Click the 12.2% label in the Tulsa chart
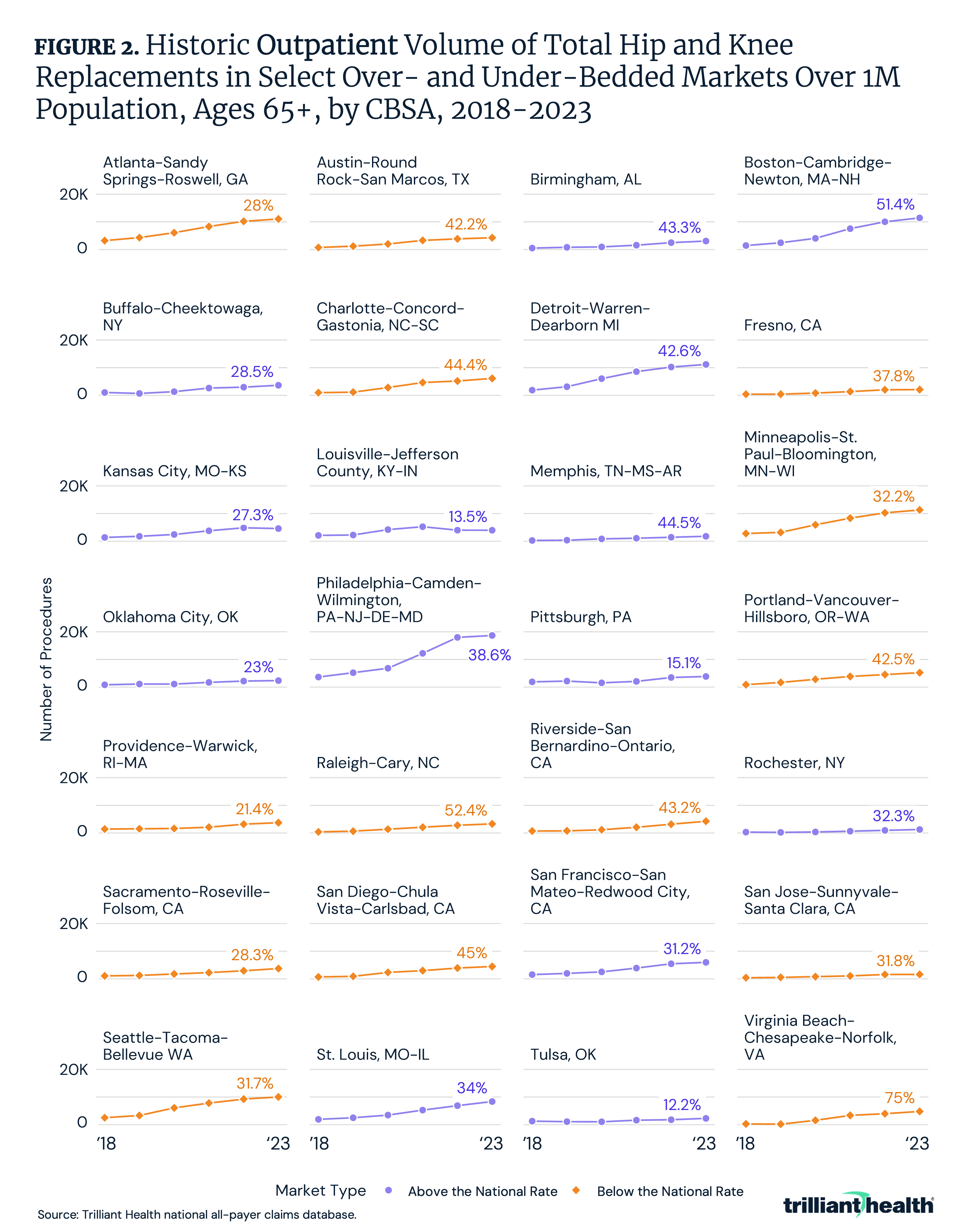Screen dimensions: 967x1232 point(682,1105)
